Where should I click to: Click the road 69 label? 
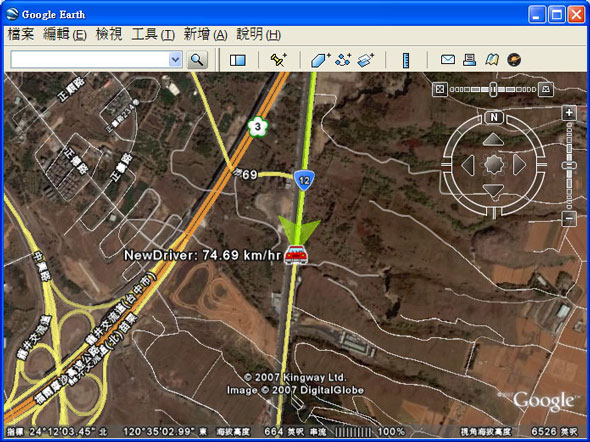249,175
